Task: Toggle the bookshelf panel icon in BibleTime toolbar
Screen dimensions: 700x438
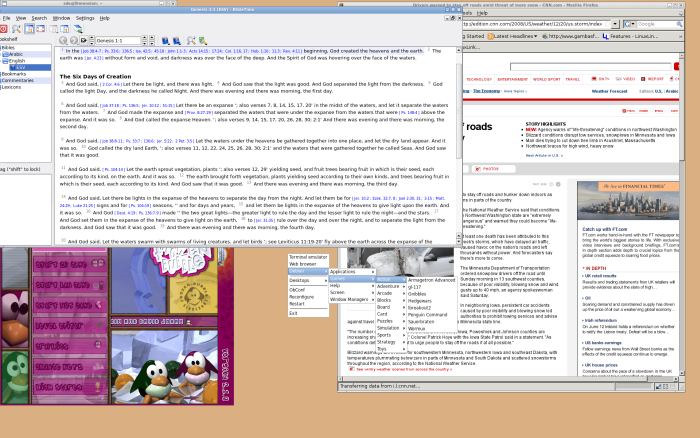Action: 29,29
